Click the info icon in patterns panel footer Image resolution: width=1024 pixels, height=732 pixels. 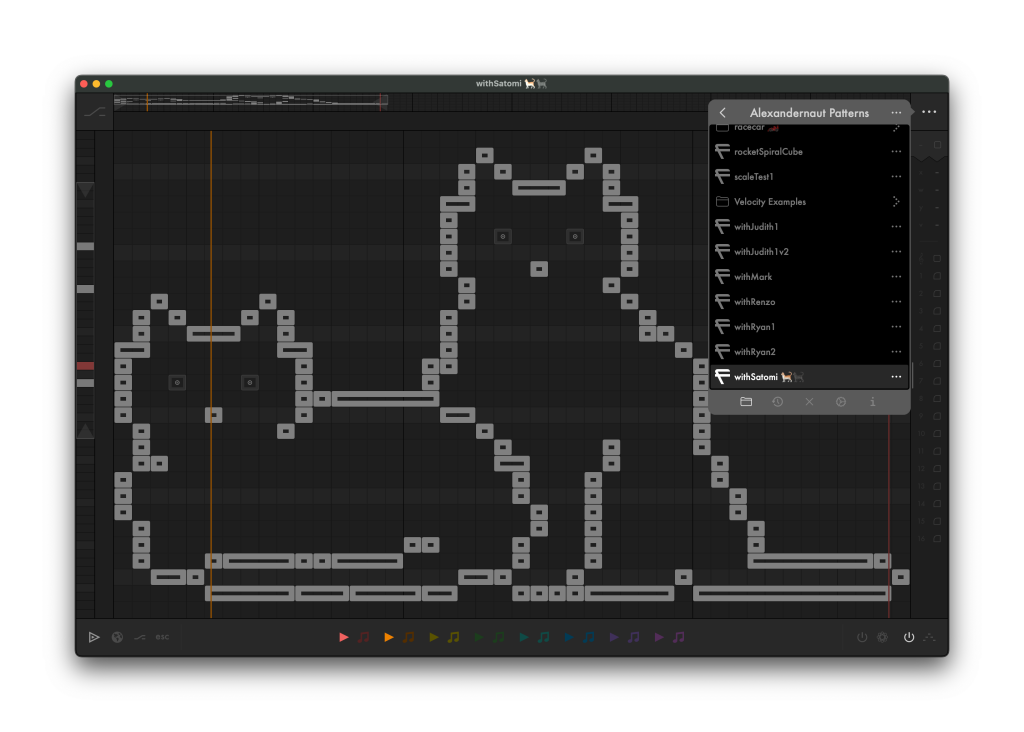pos(872,402)
